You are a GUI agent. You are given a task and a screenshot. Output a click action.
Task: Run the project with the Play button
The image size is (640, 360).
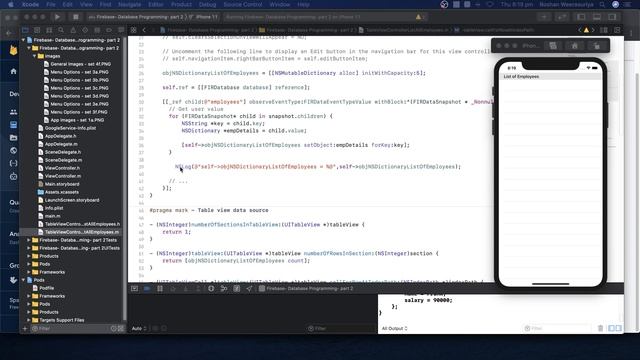point(57,17)
